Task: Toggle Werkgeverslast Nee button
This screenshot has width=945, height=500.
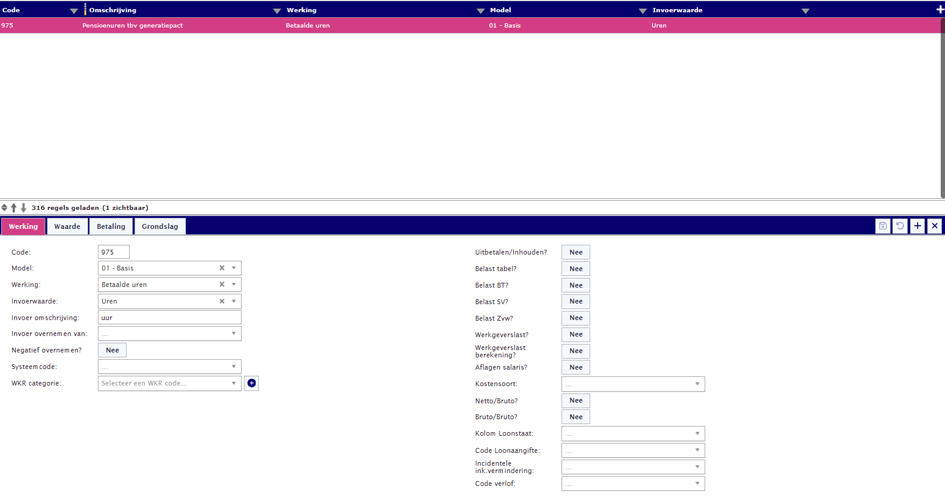Action: (576, 334)
